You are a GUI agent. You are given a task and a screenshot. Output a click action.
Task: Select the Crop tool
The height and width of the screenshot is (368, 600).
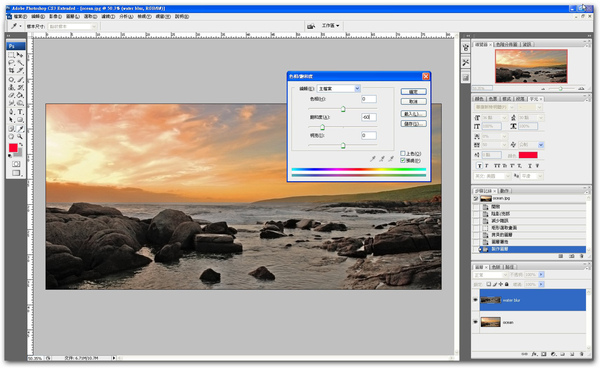click(x=11, y=70)
